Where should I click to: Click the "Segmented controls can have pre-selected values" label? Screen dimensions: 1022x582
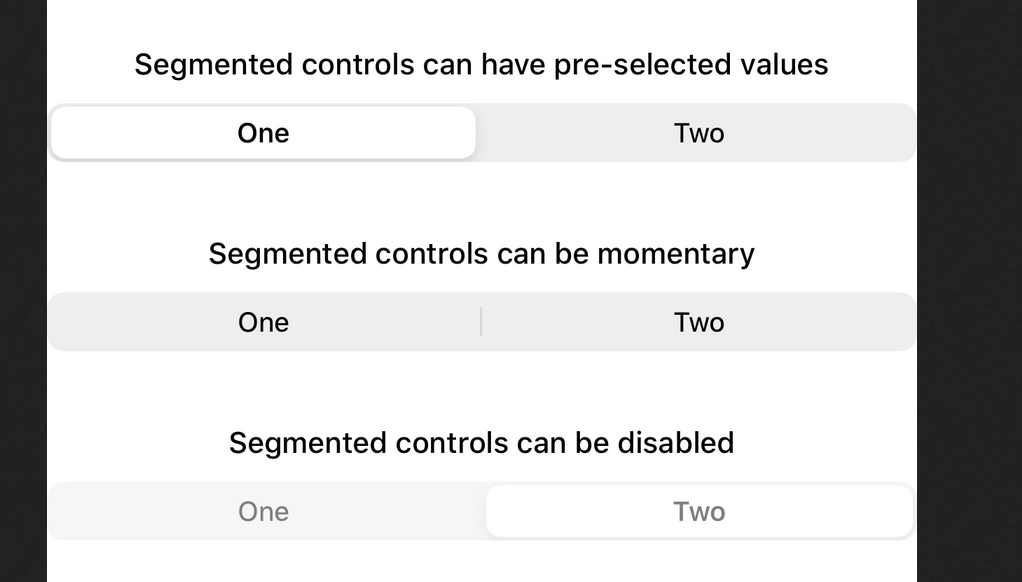click(482, 64)
